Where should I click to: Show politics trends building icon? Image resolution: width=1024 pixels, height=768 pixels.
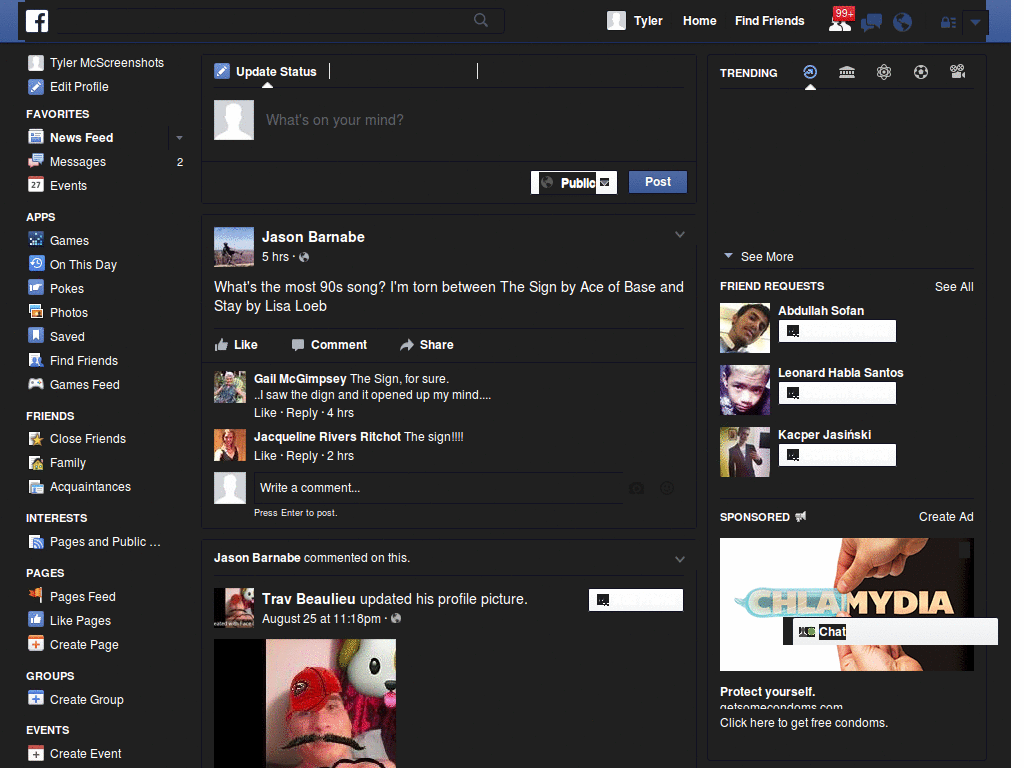(x=846, y=72)
